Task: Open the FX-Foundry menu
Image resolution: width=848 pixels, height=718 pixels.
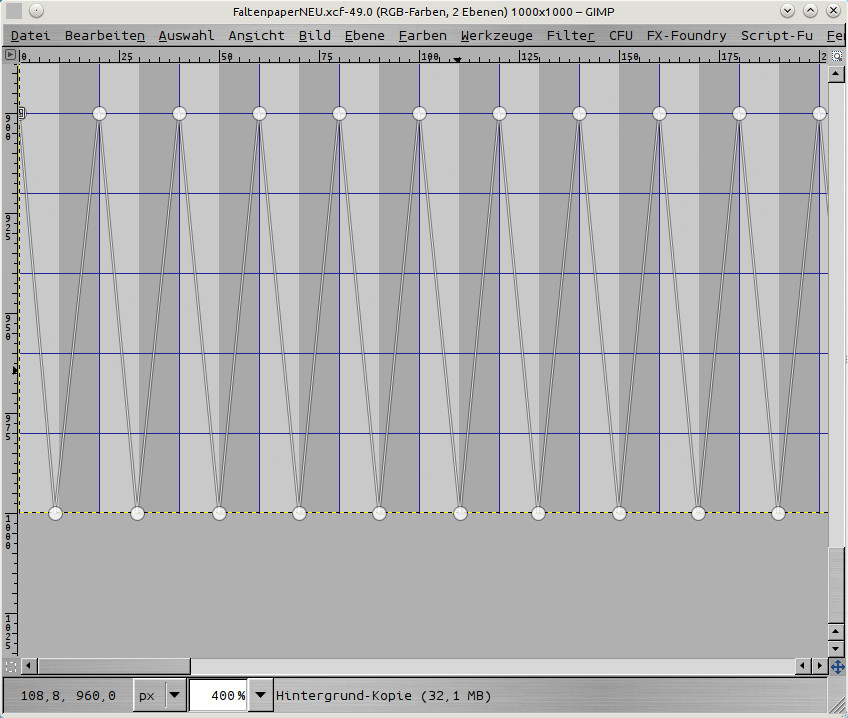Action: (x=686, y=35)
